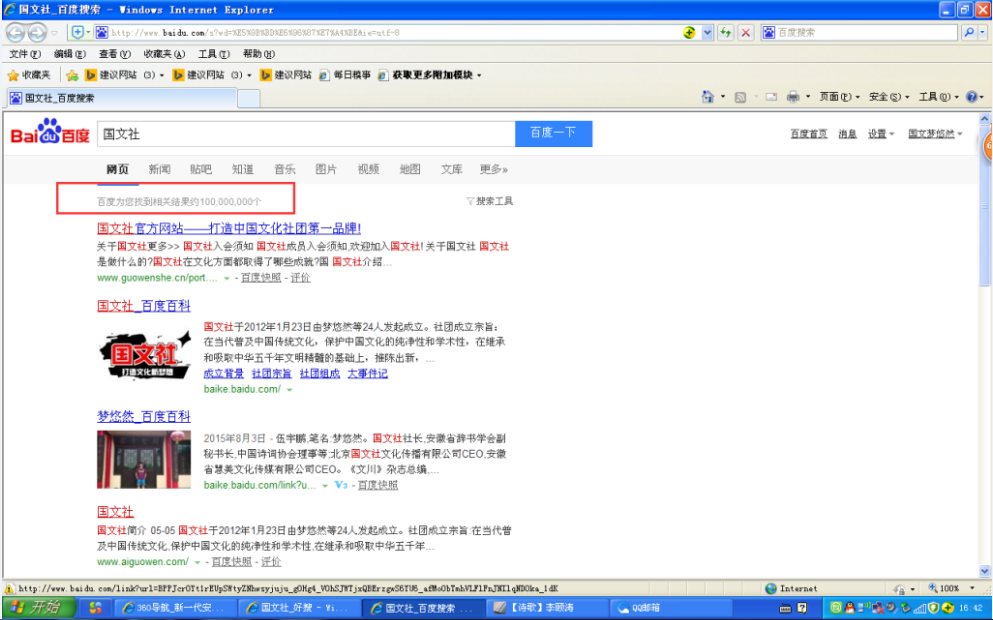This screenshot has height=620, width=993.
Task: Open the 消息 link at top right
Action: pyautogui.click(x=847, y=134)
